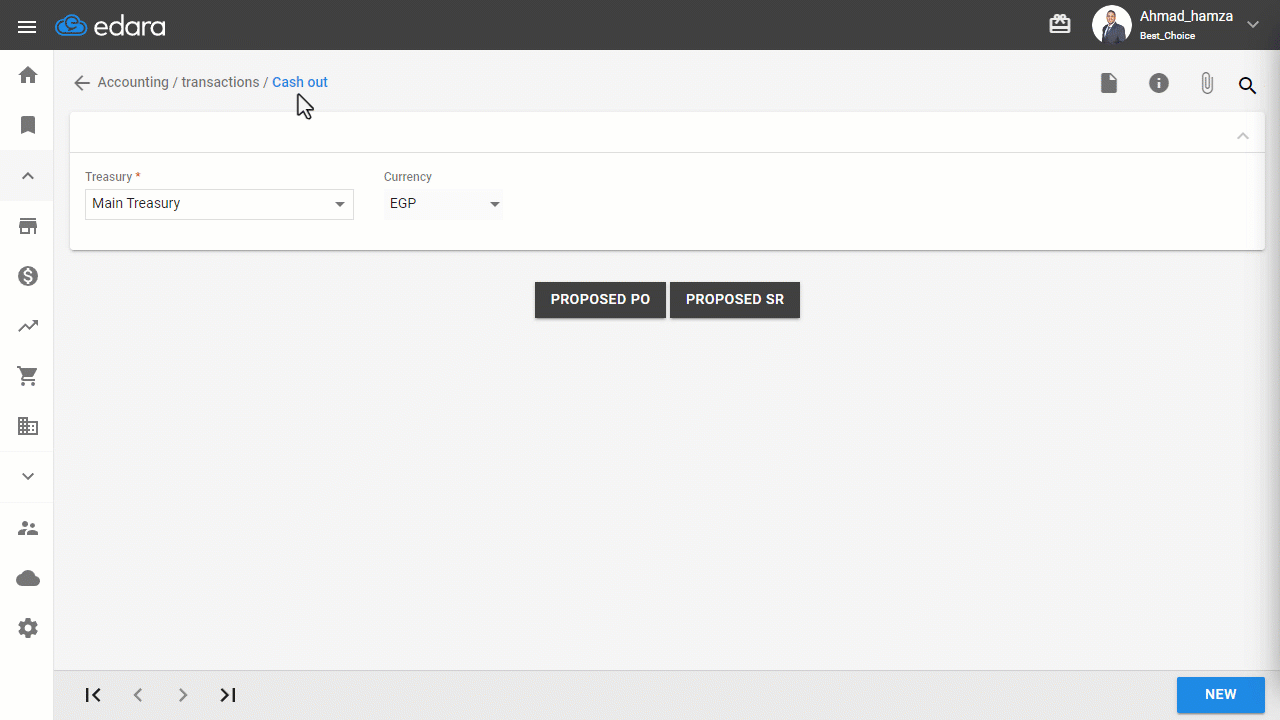The height and width of the screenshot is (720, 1280).
Task: Open the trending chart icon in the sidebar
Action: (x=28, y=326)
